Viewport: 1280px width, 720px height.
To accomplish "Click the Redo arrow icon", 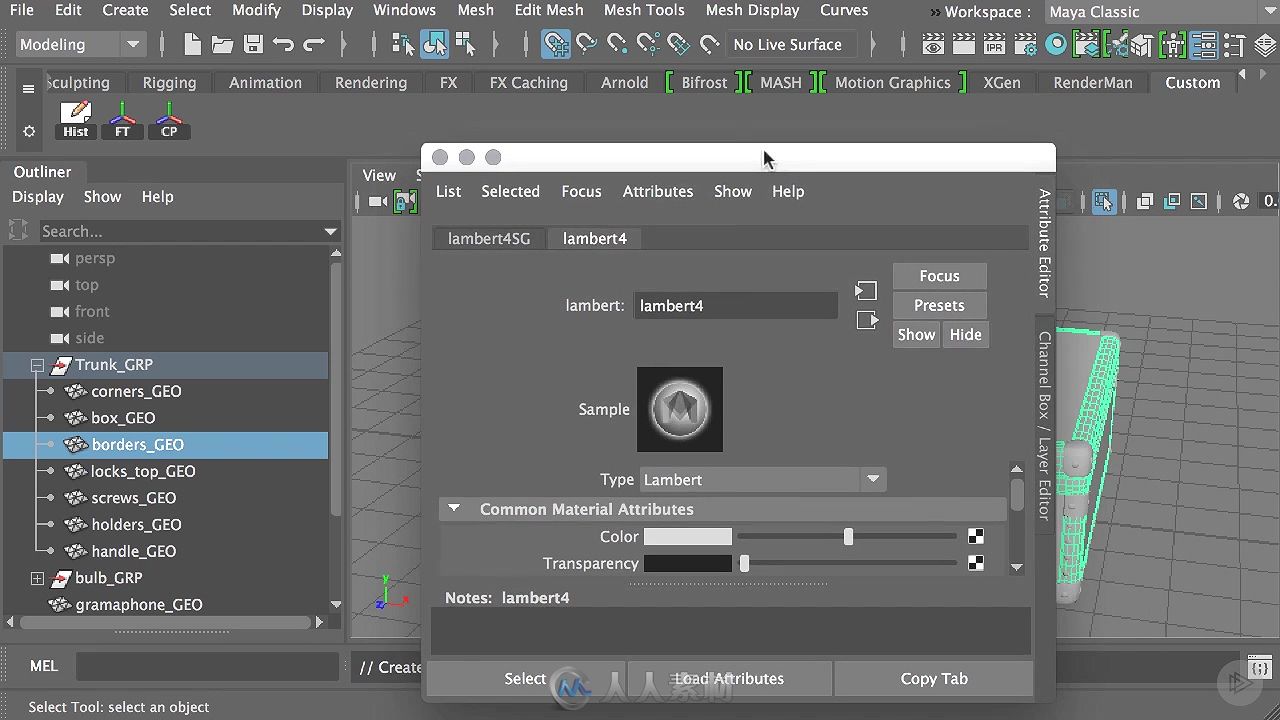I will point(314,44).
